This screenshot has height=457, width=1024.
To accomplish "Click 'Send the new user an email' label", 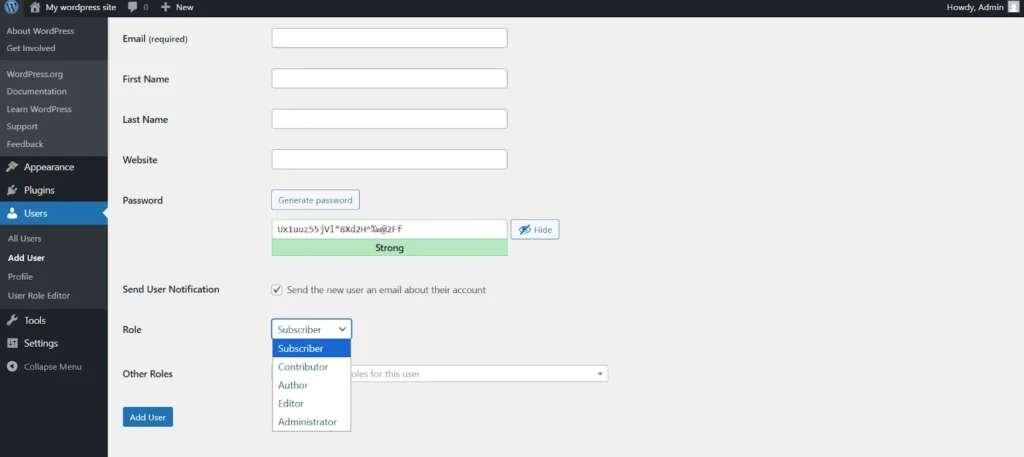I will tap(387, 290).
